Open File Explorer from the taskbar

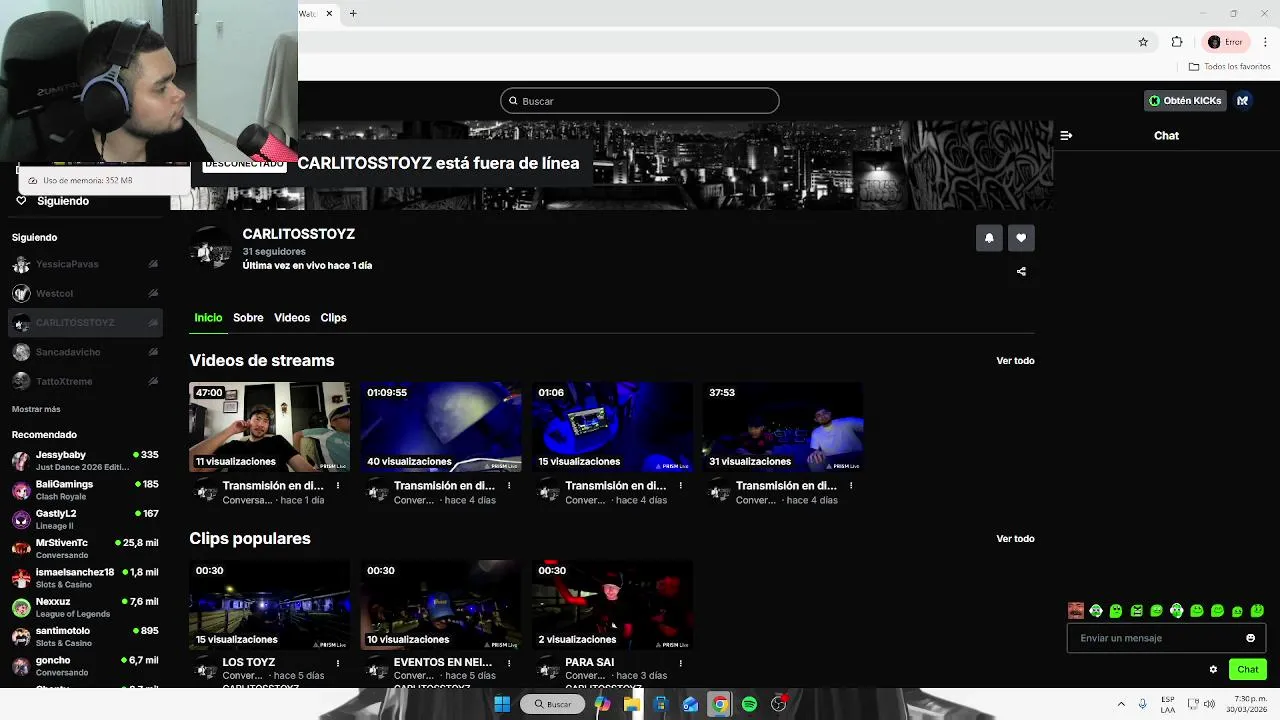[632, 704]
